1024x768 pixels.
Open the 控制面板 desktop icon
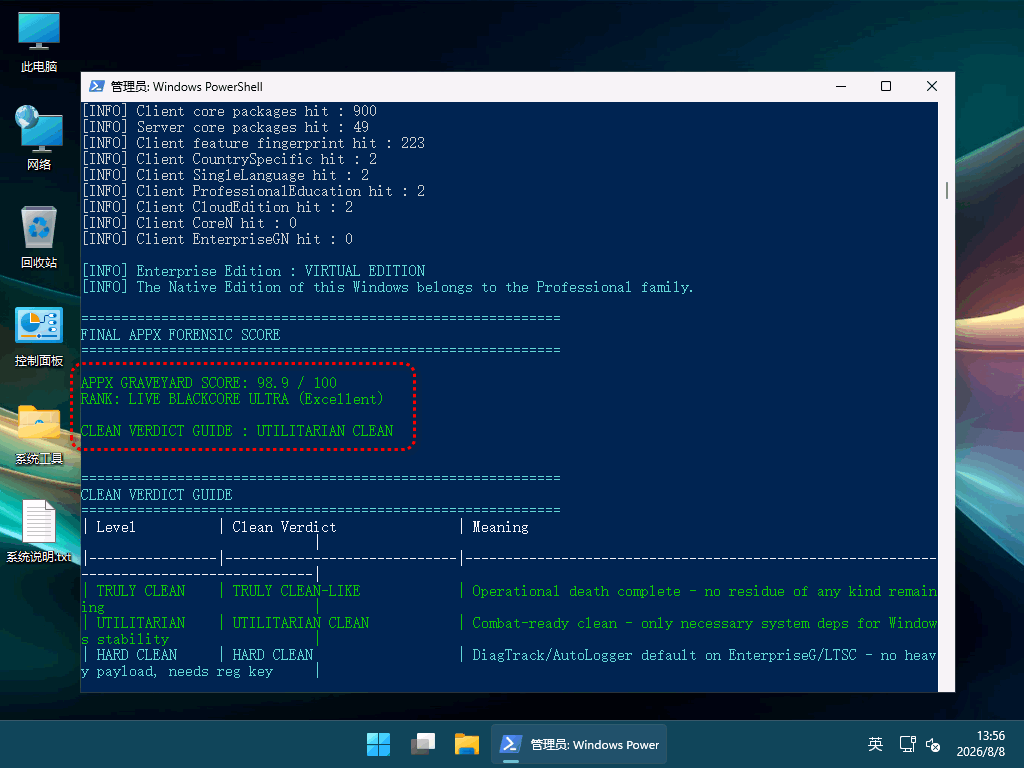[x=39, y=336]
